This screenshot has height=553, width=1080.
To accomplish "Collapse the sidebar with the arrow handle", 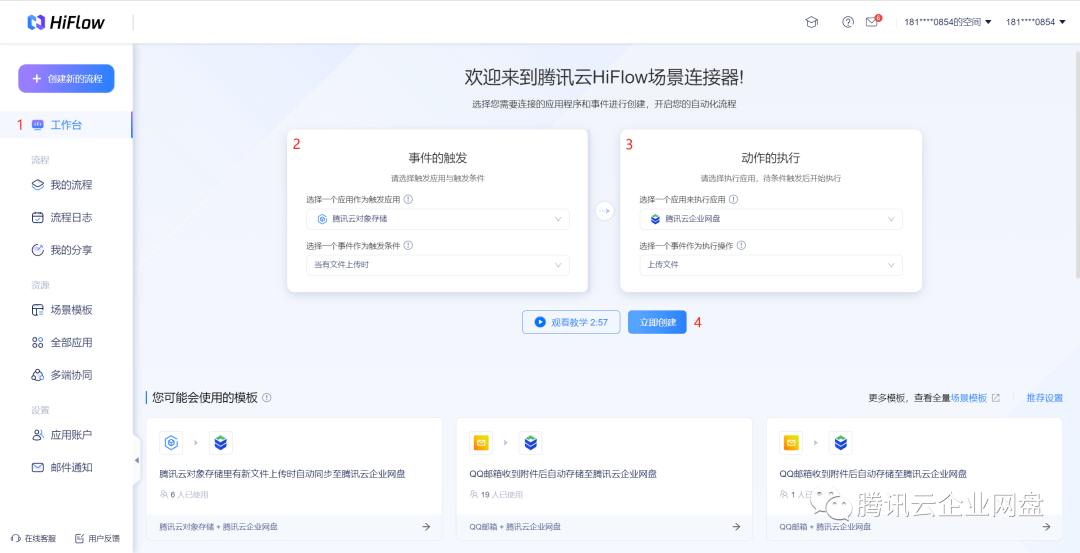I will pyautogui.click(x=136, y=460).
